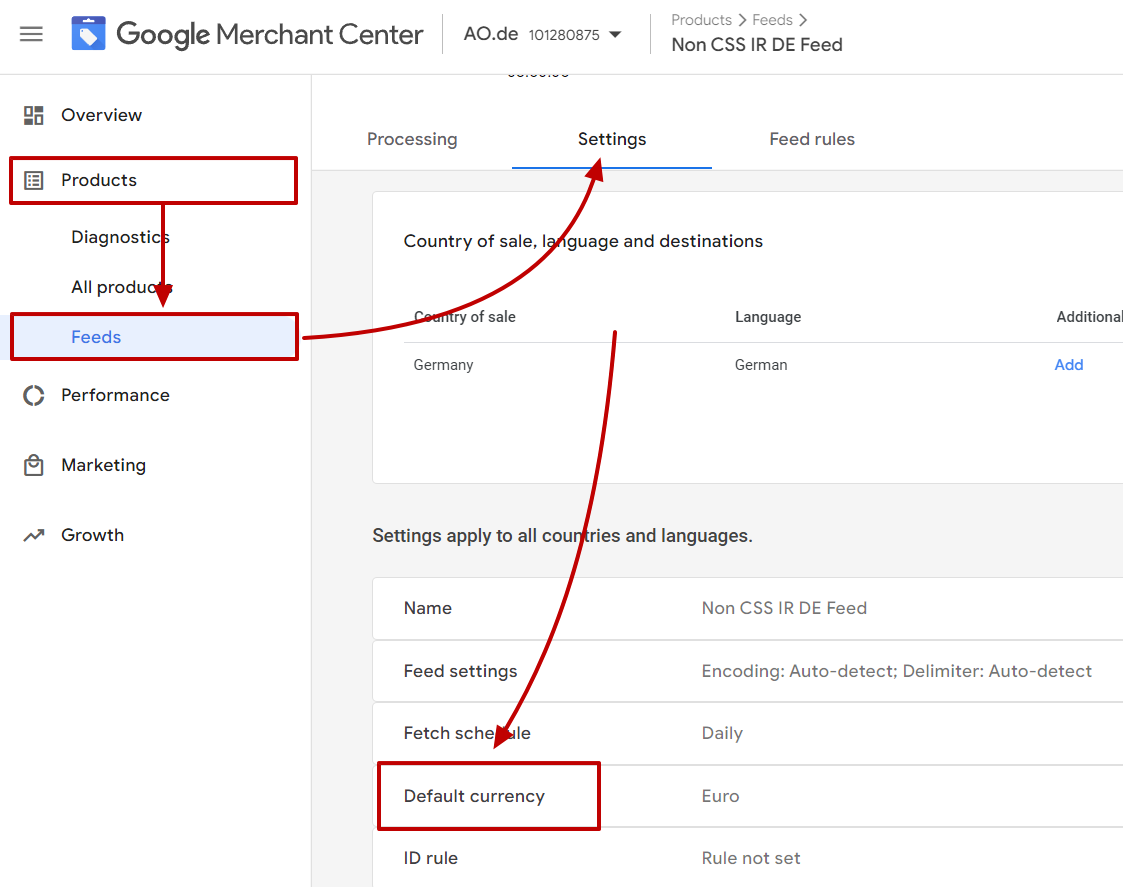The width and height of the screenshot is (1123, 887).
Task: Click the Overview dashboard icon
Action: pyautogui.click(x=34, y=115)
